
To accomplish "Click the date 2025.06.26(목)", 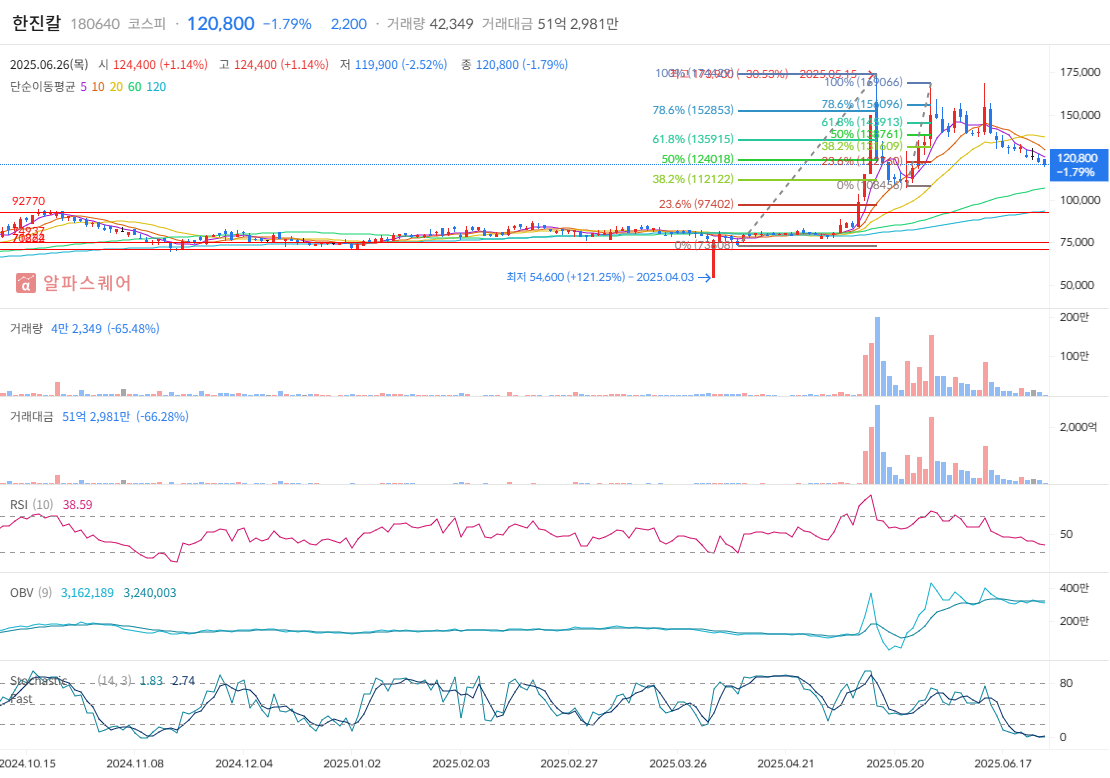I will point(49,64).
